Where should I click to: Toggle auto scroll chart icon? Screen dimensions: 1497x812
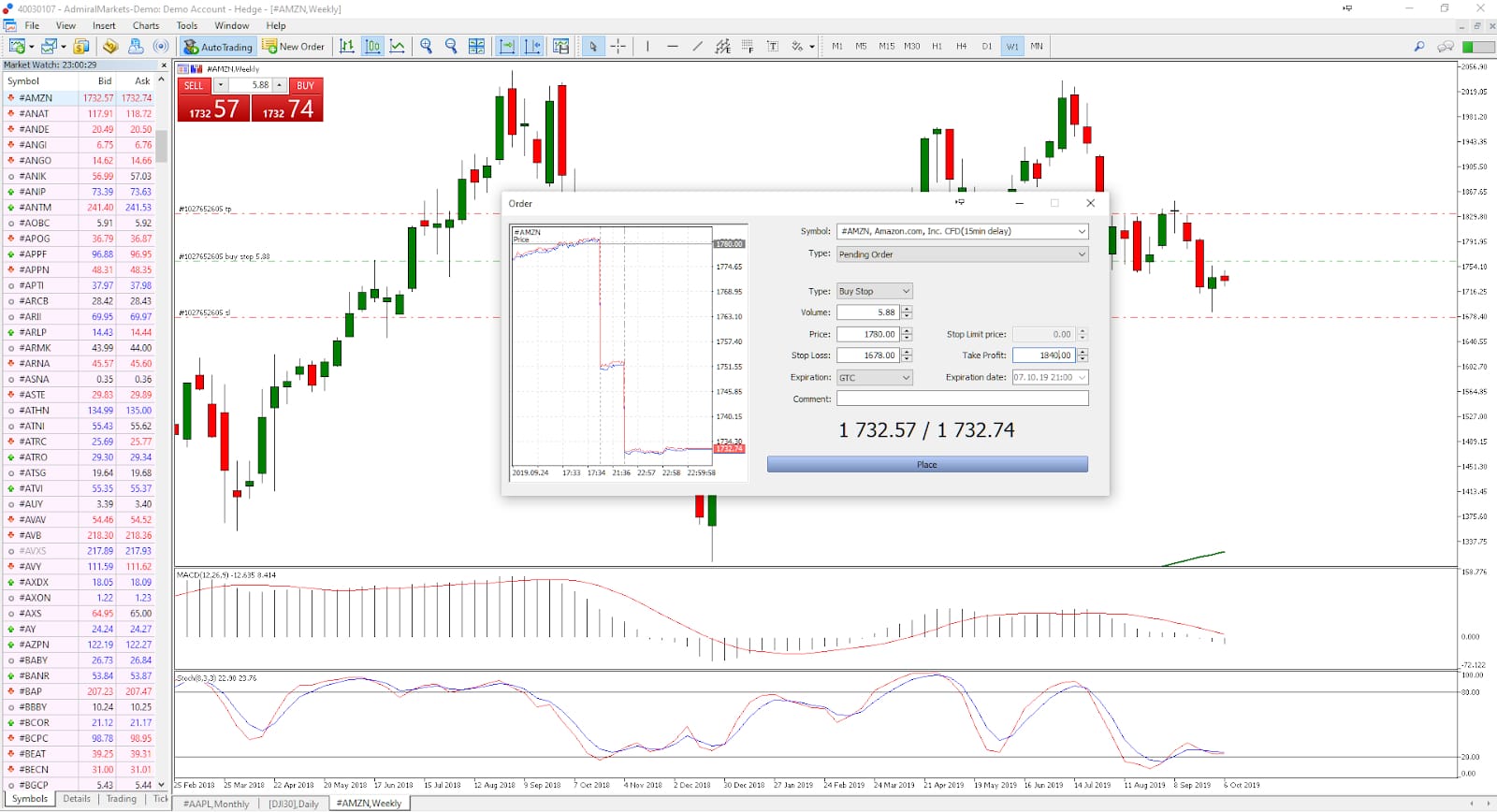click(507, 46)
